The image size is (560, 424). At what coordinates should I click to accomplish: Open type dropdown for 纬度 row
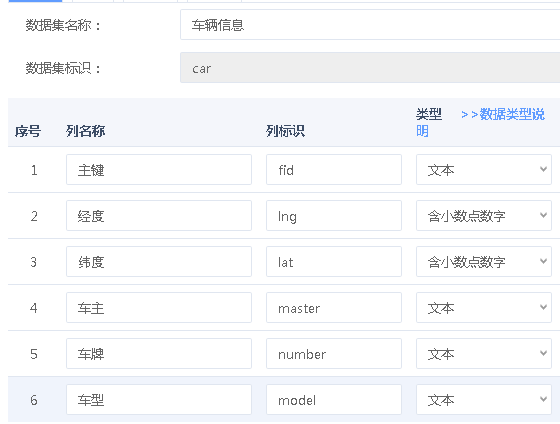[484, 261]
